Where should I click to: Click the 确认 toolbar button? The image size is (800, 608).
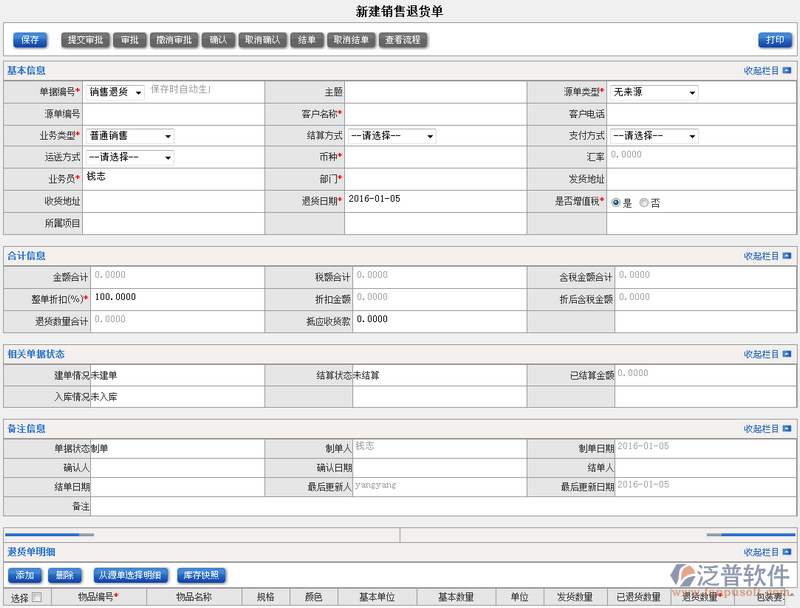pos(218,40)
